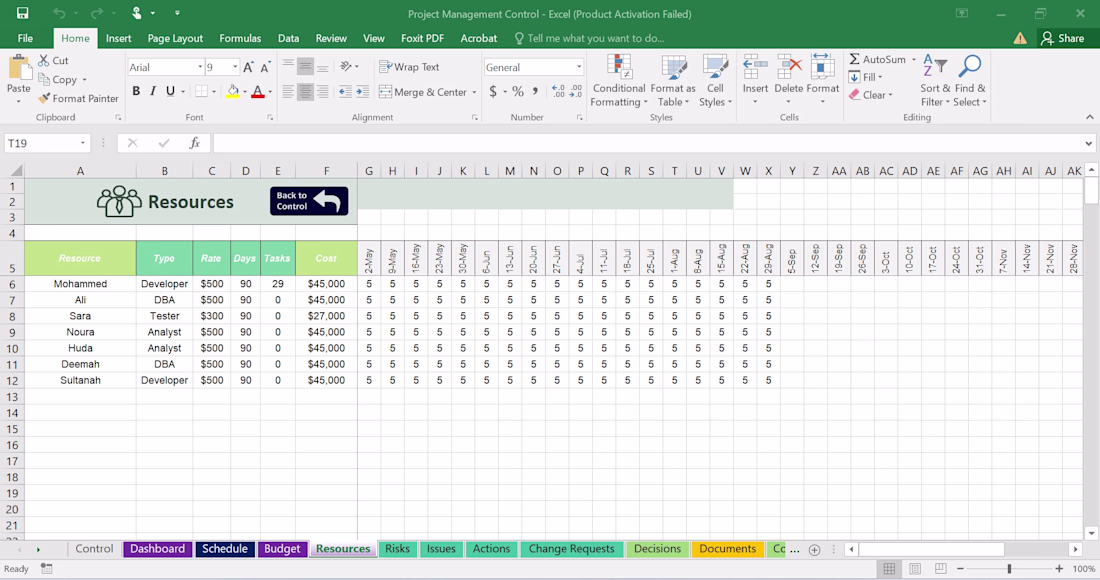Viewport: 1100px width, 580px height.
Task: Click the horizontal scrollbar thumb
Action: 931,549
